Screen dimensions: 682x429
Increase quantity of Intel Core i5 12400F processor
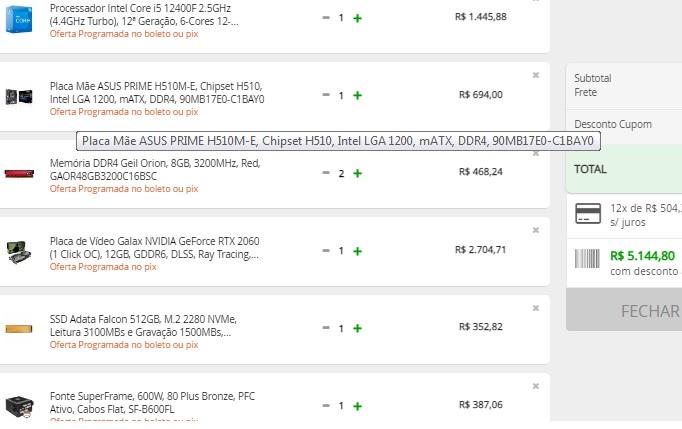pos(357,18)
